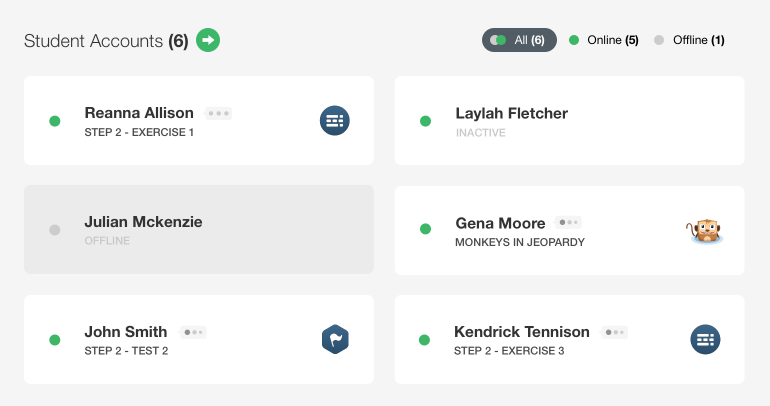Click John Smith's progress dots indicator
The height and width of the screenshot is (406, 770).
point(192,332)
